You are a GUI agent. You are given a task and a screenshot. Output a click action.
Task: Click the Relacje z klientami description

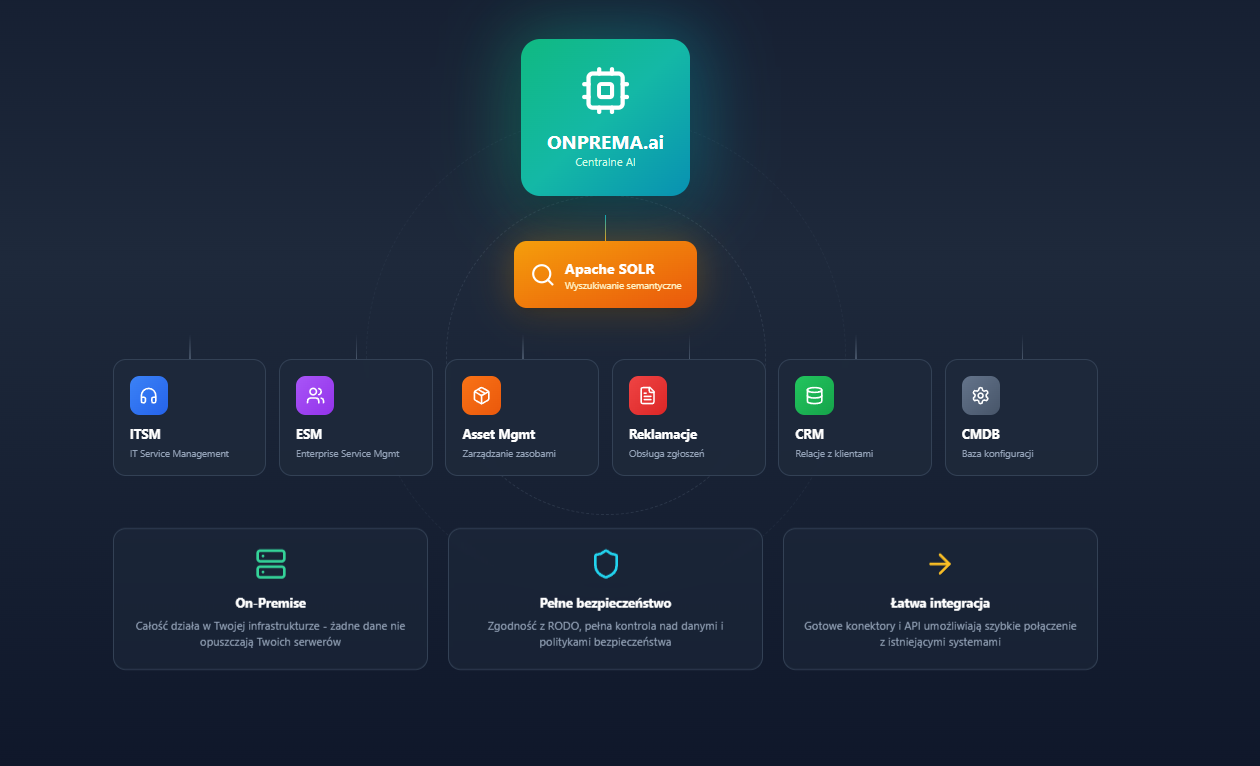(x=834, y=454)
